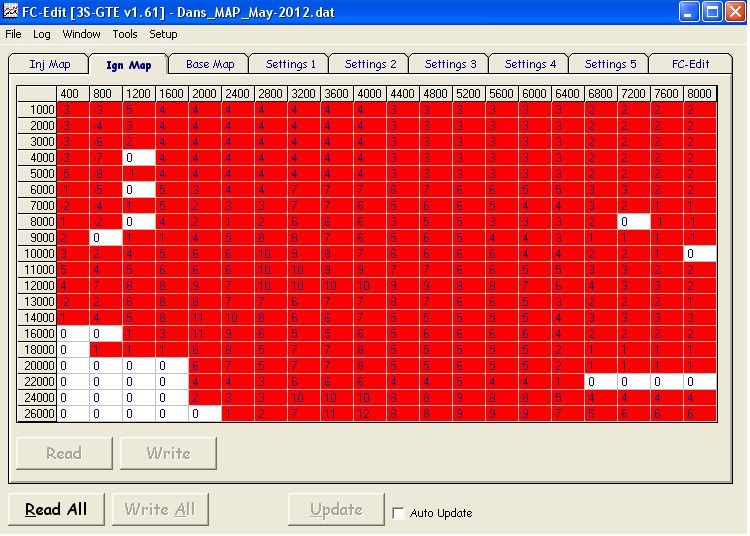750x536 pixels.
Task: Open the Setup menu
Action: pyautogui.click(x=163, y=34)
